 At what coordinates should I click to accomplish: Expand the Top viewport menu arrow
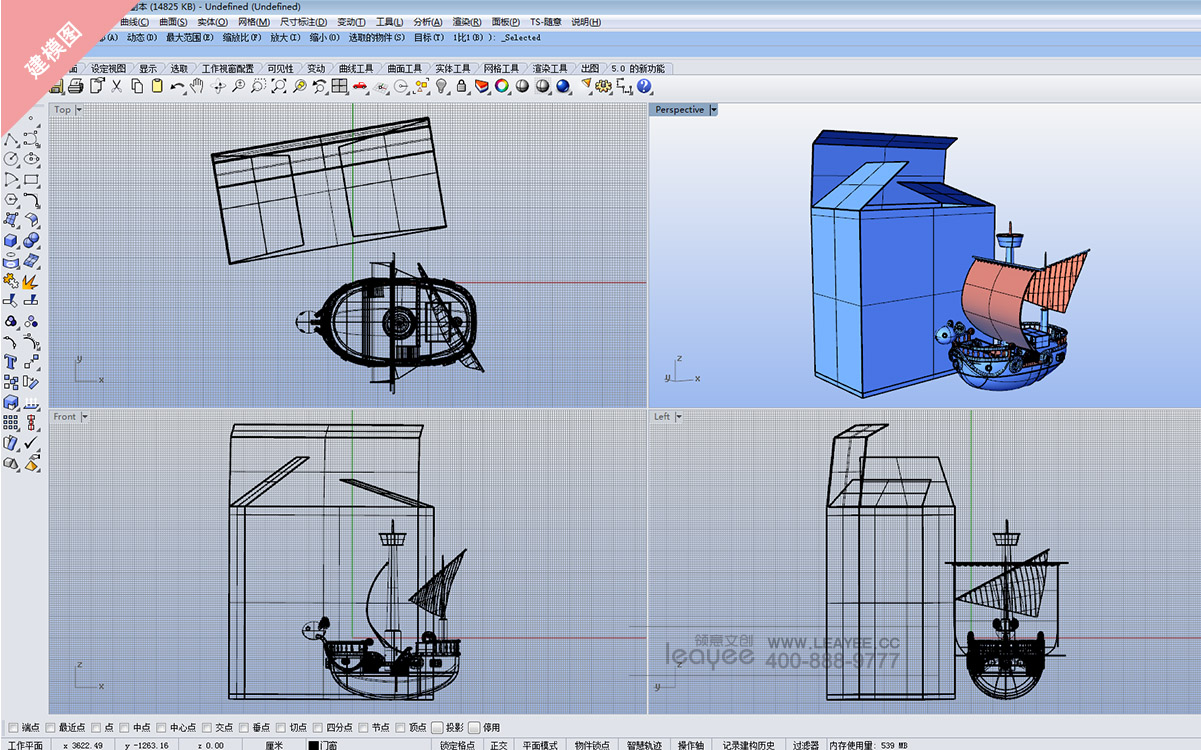click(79, 110)
